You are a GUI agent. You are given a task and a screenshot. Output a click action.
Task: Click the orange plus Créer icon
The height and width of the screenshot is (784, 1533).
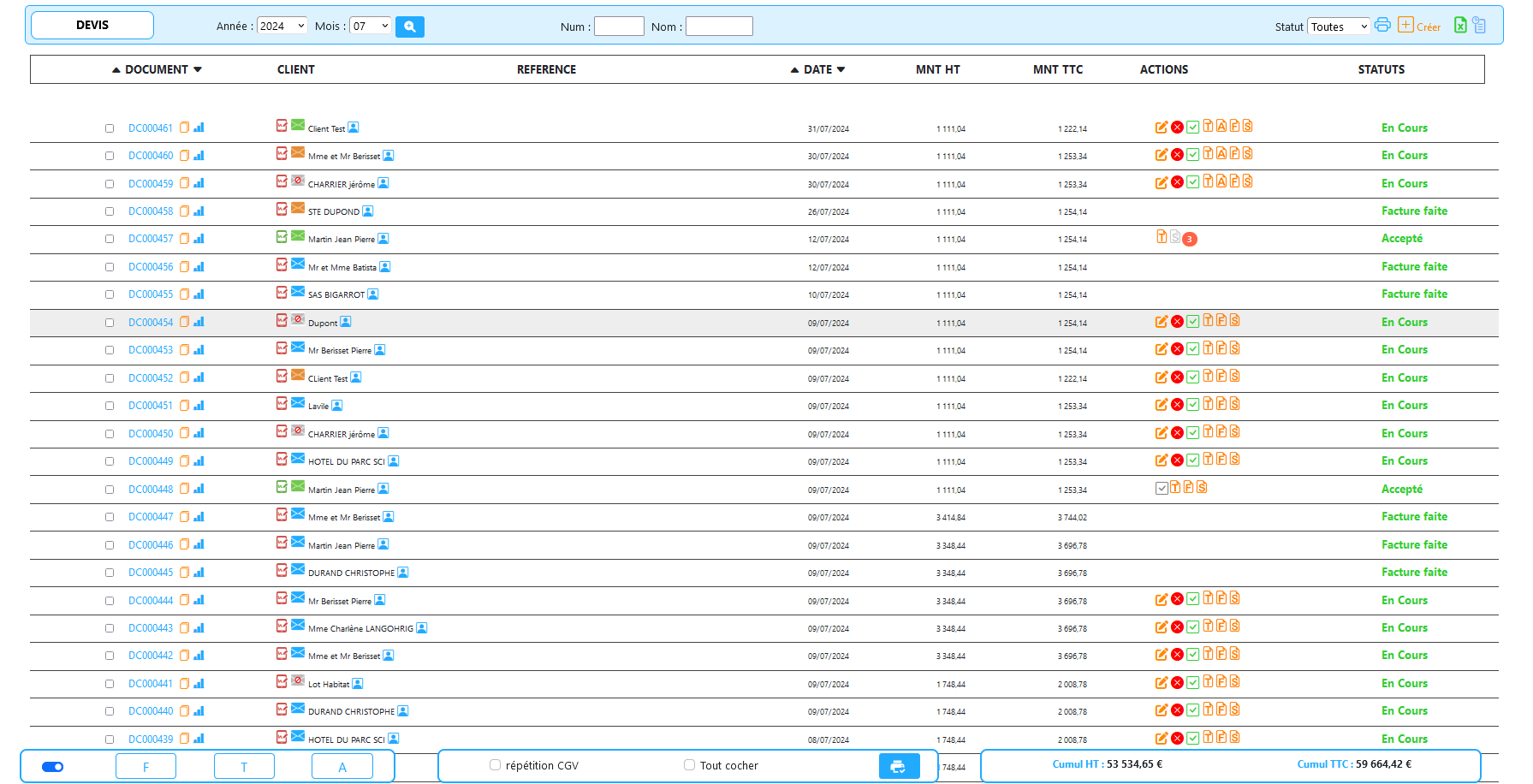(x=1405, y=25)
